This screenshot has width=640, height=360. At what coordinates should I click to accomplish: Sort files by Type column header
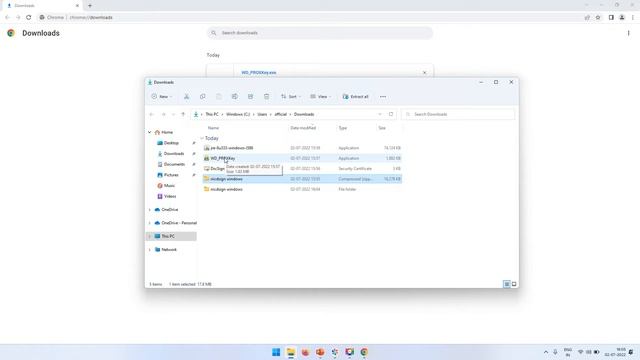pos(342,128)
